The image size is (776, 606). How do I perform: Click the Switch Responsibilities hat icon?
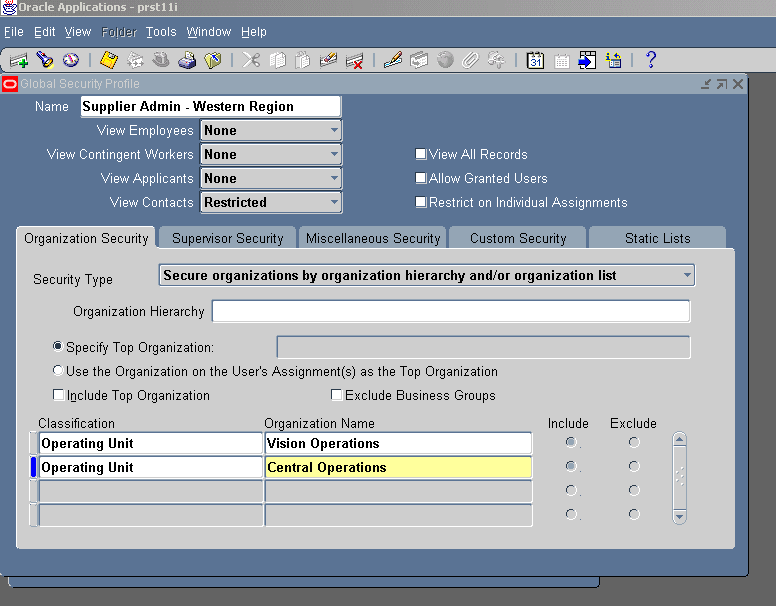pyautogui.click(x=161, y=60)
